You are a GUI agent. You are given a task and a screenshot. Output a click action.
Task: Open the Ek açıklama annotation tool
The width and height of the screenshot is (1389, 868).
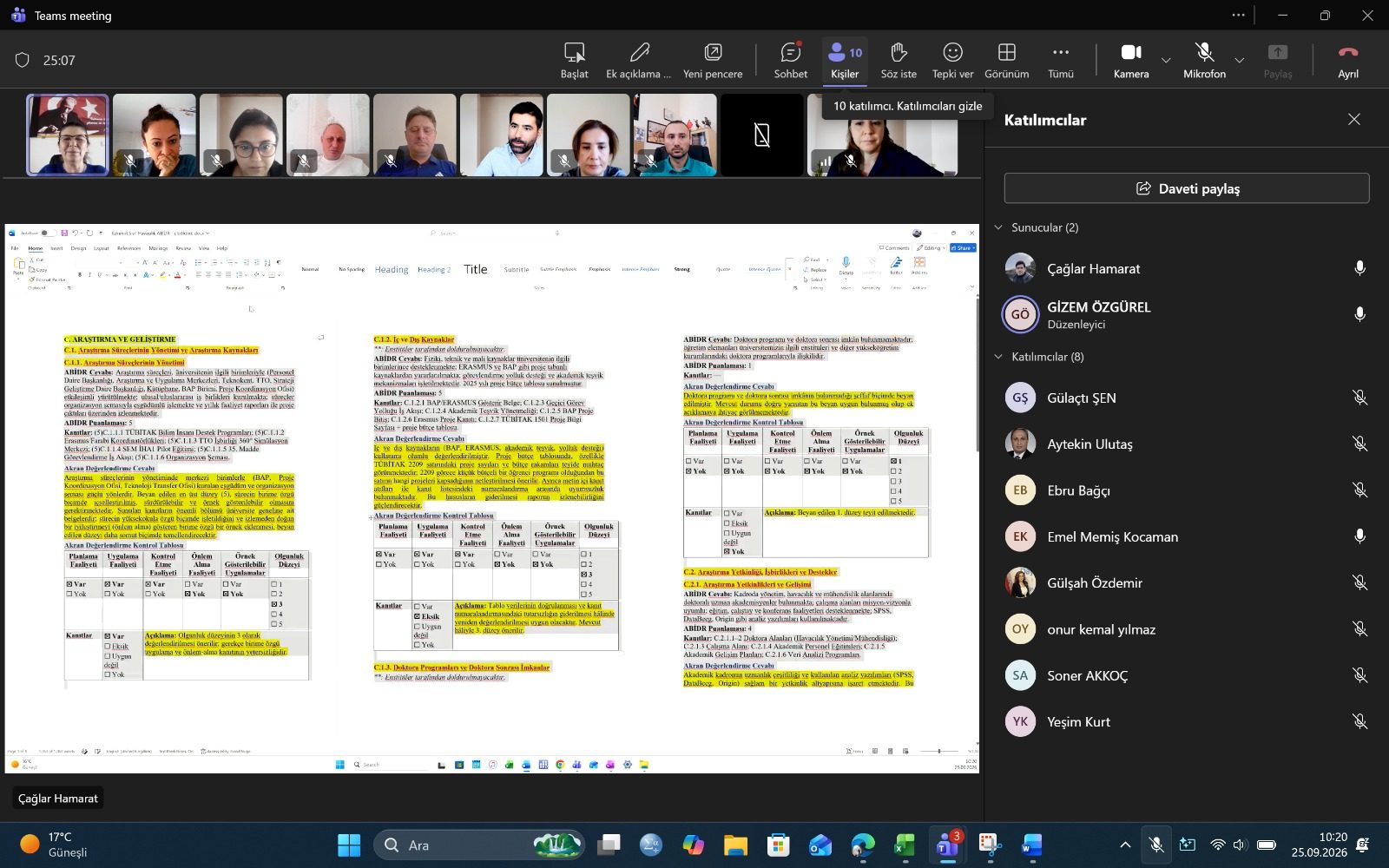coord(638,61)
